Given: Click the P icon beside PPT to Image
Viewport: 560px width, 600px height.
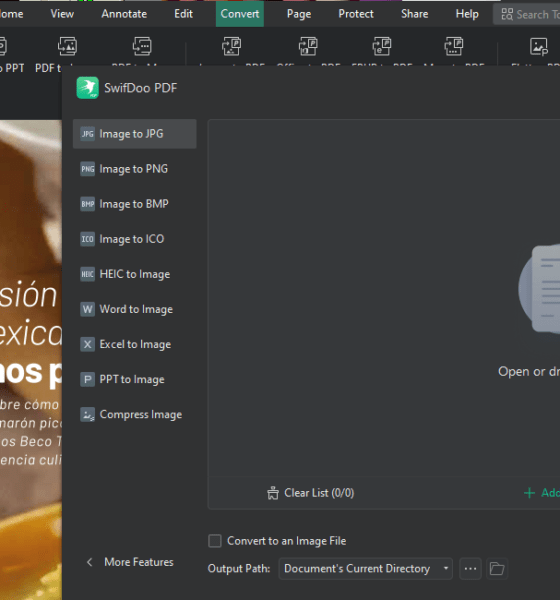Looking at the screenshot, I should (87, 380).
